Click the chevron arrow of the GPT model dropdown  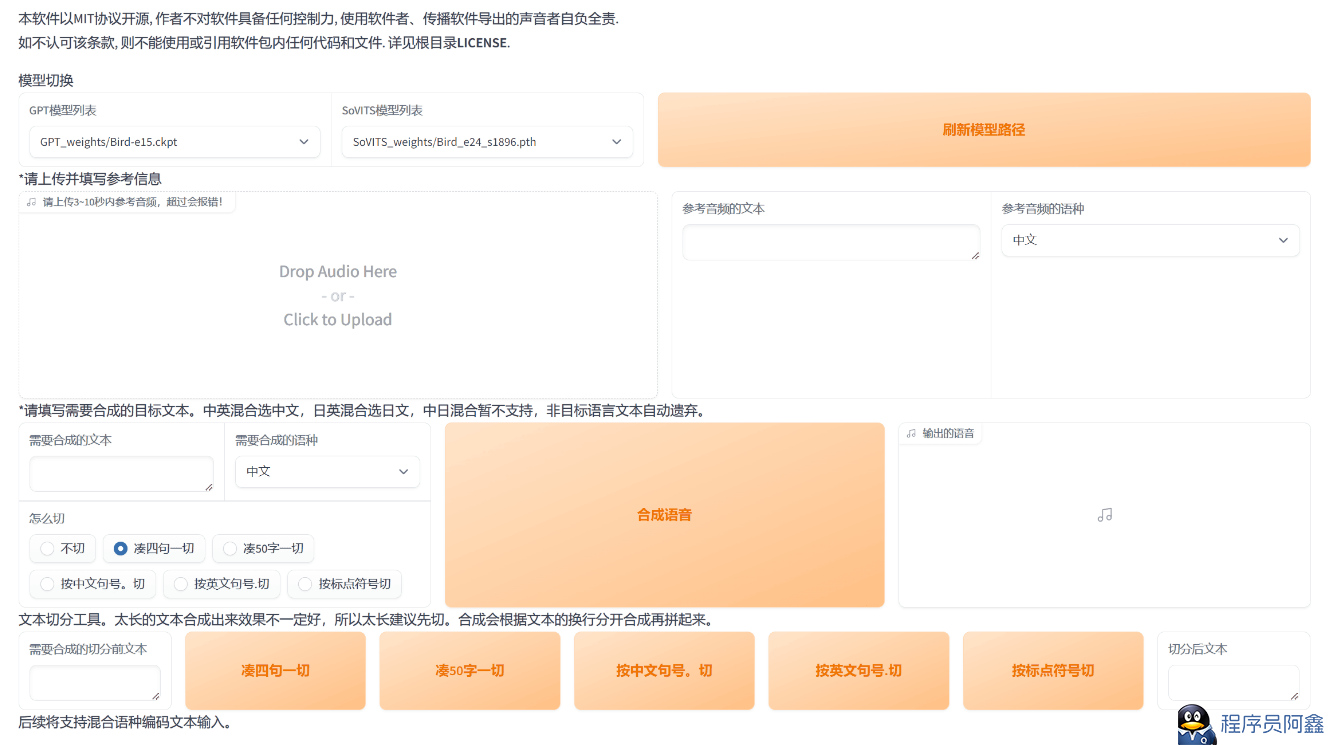[304, 142]
